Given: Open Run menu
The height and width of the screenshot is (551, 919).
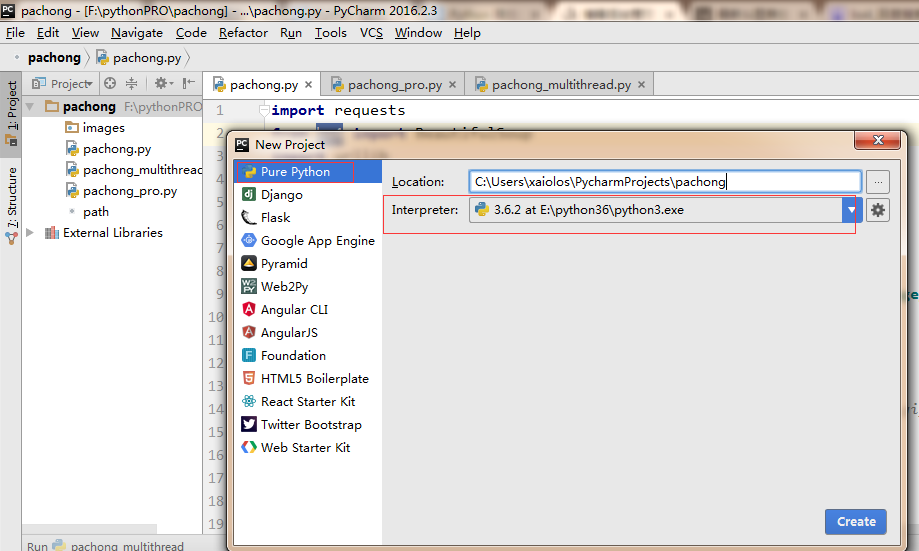Looking at the screenshot, I should 291,33.
